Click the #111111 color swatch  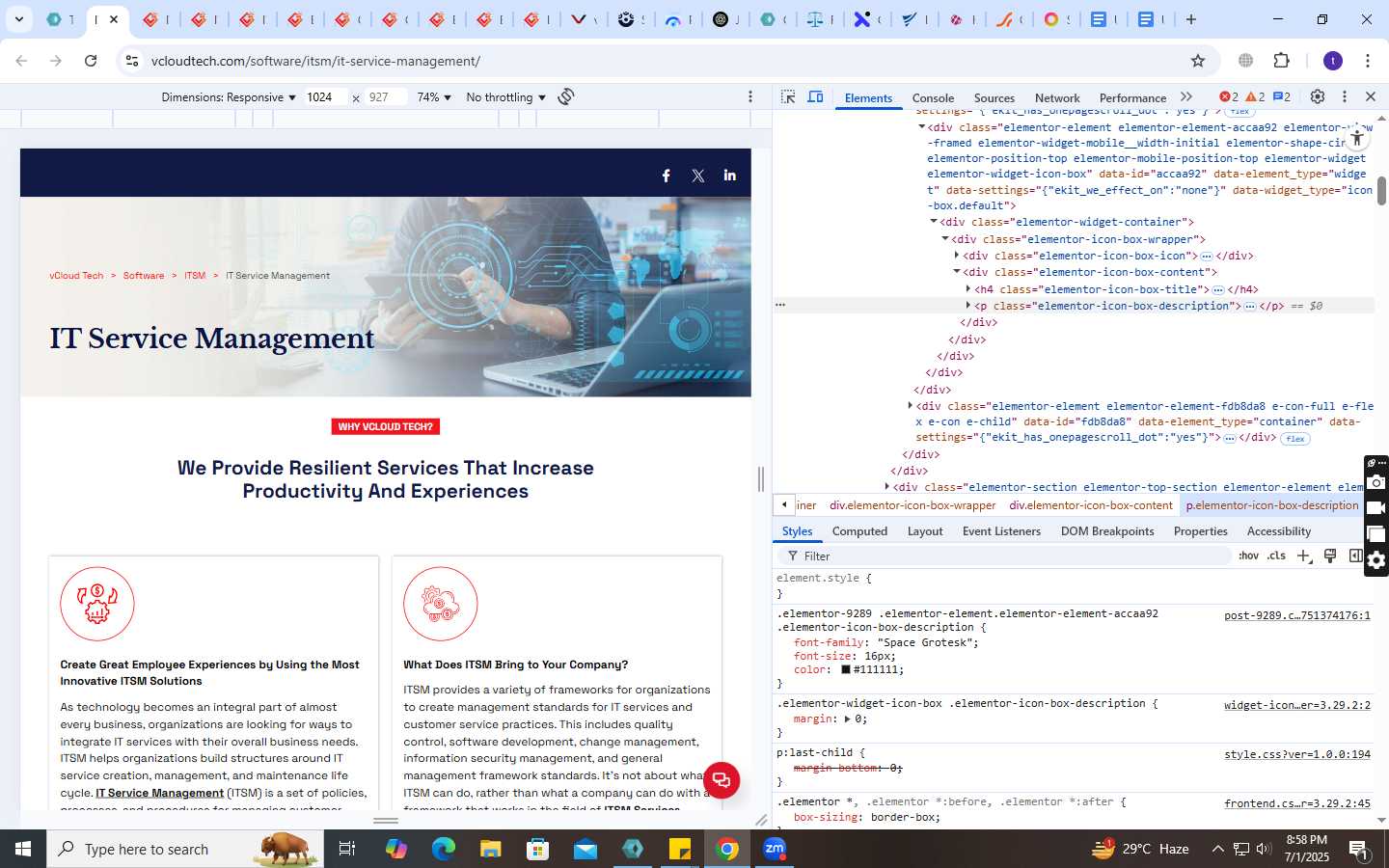(846, 670)
